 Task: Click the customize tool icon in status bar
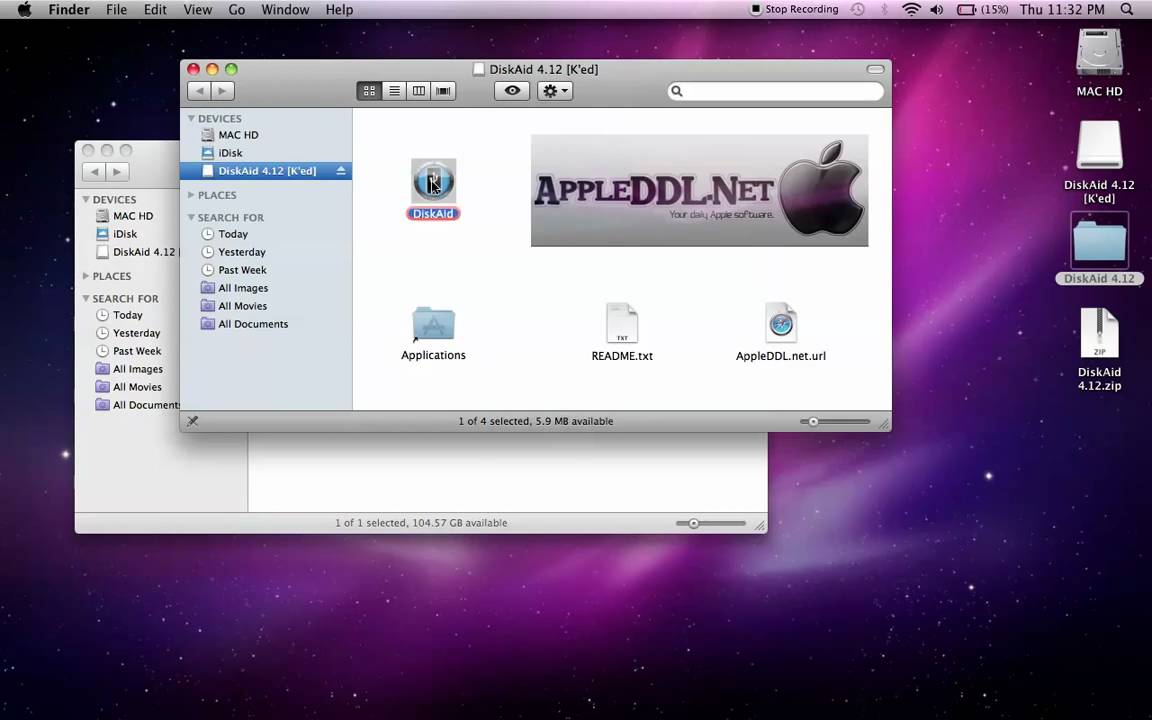tap(192, 421)
